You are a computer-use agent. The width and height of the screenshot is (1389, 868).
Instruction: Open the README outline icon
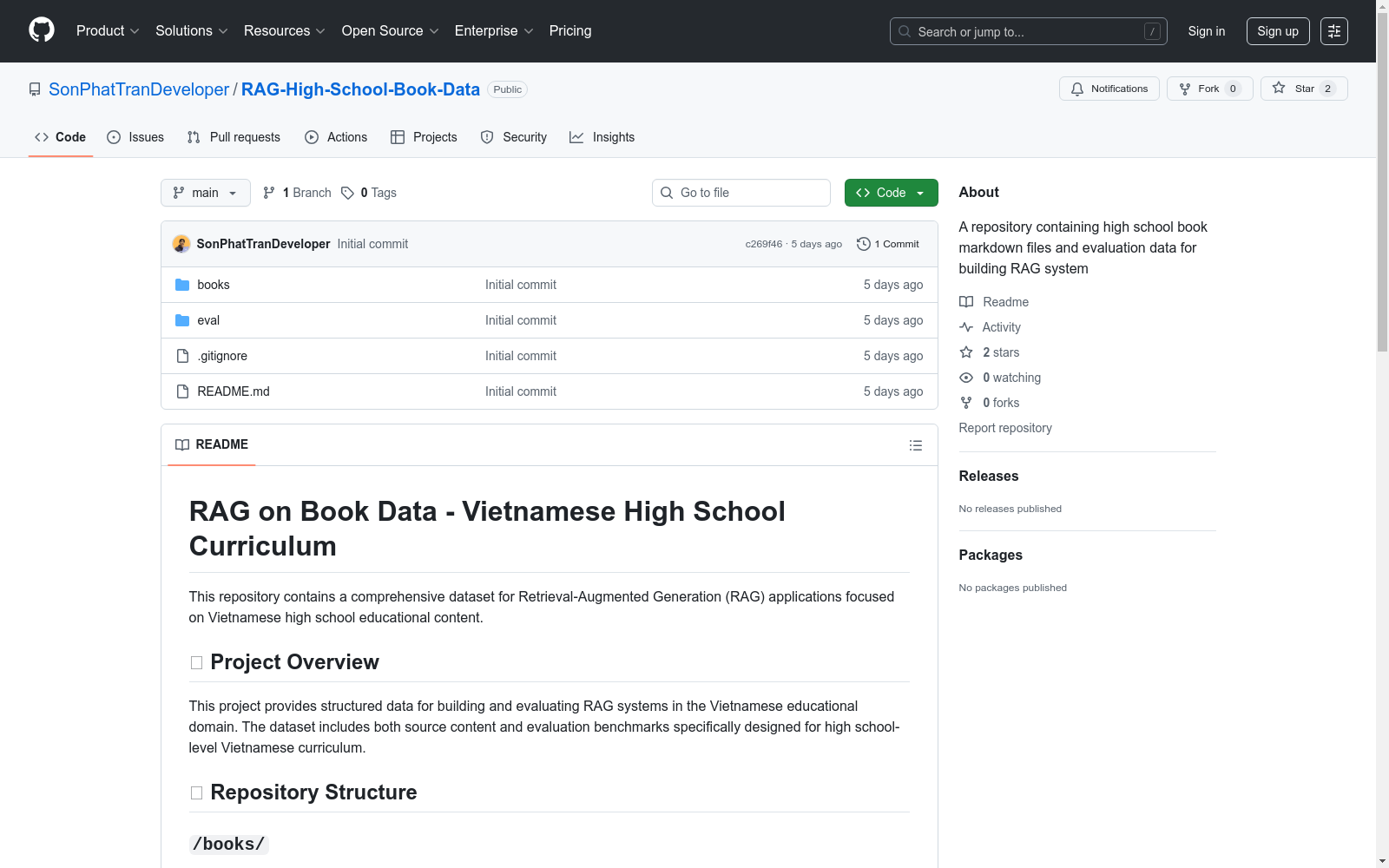(x=916, y=445)
